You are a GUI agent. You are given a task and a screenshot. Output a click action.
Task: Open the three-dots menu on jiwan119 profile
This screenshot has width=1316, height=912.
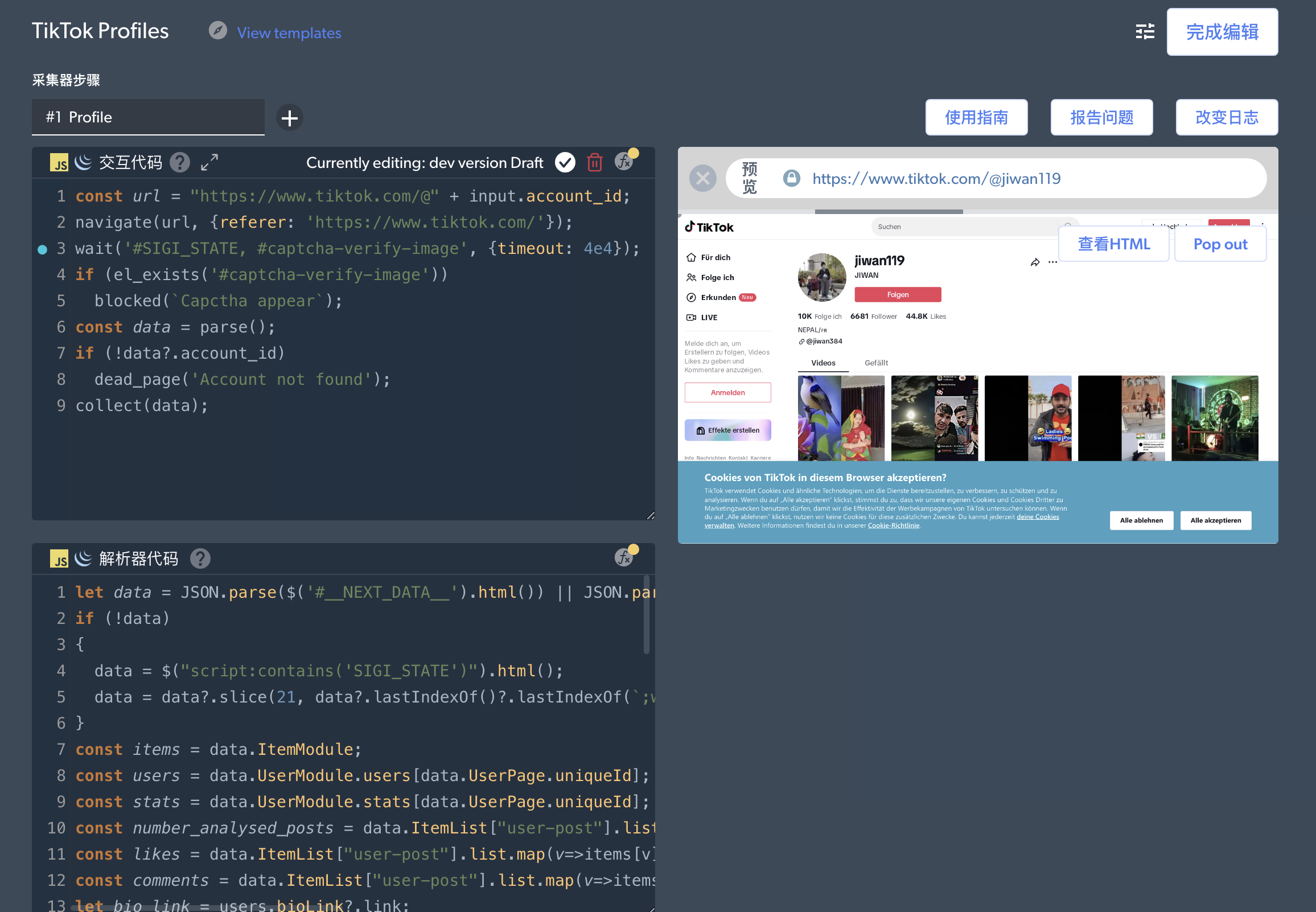tap(1052, 262)
